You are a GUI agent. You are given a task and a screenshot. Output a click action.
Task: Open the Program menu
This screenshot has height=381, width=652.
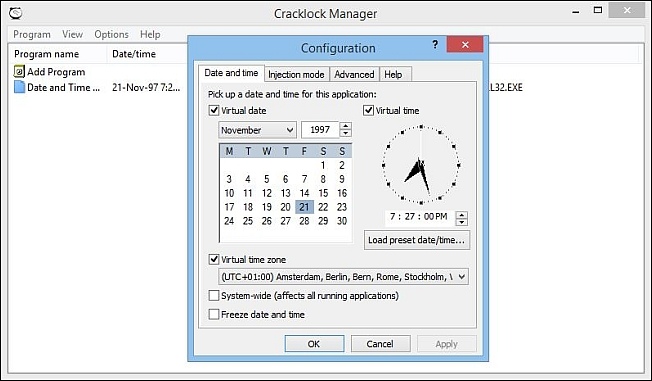click(32, 35)
